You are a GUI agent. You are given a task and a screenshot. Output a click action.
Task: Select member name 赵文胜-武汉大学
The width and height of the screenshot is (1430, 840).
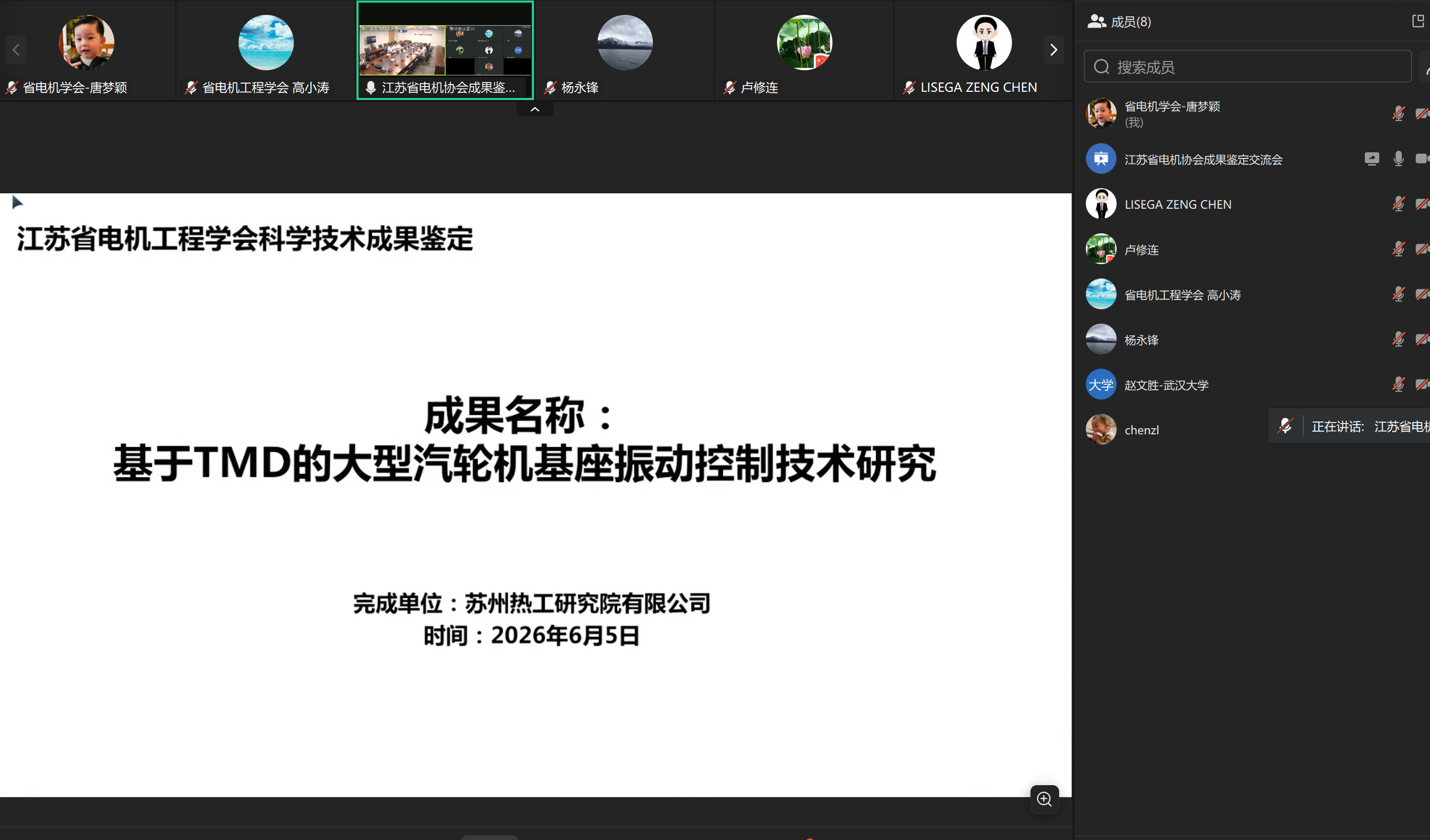click(1166, 385)
